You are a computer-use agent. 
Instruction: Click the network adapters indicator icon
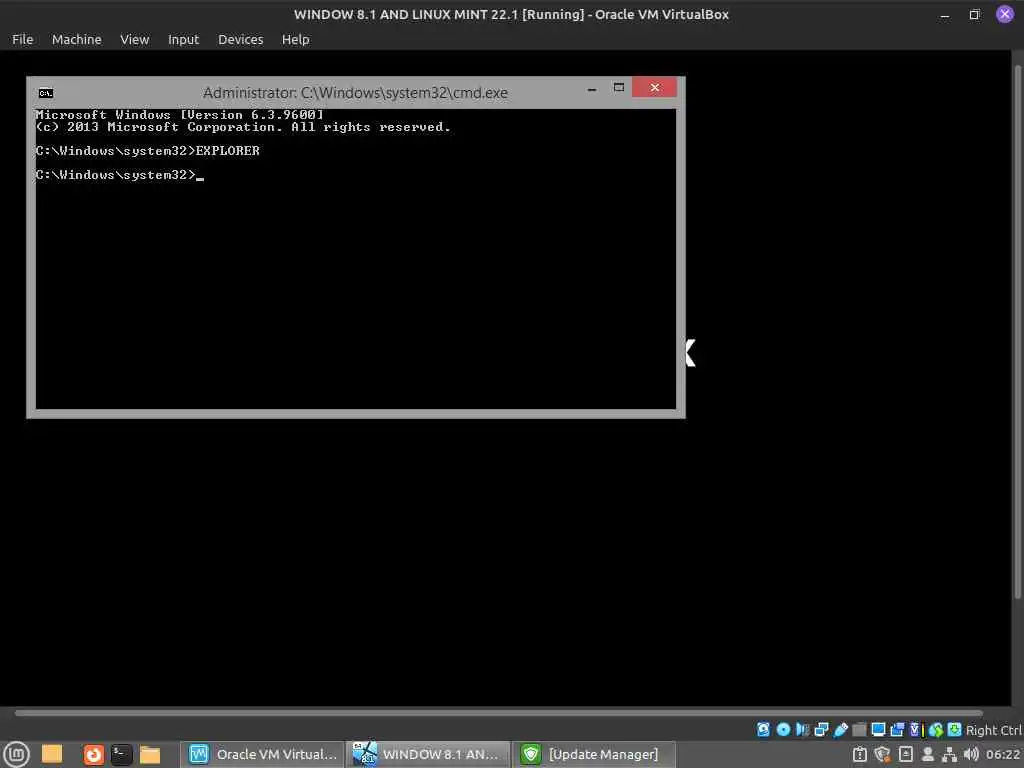click(822, 729)
